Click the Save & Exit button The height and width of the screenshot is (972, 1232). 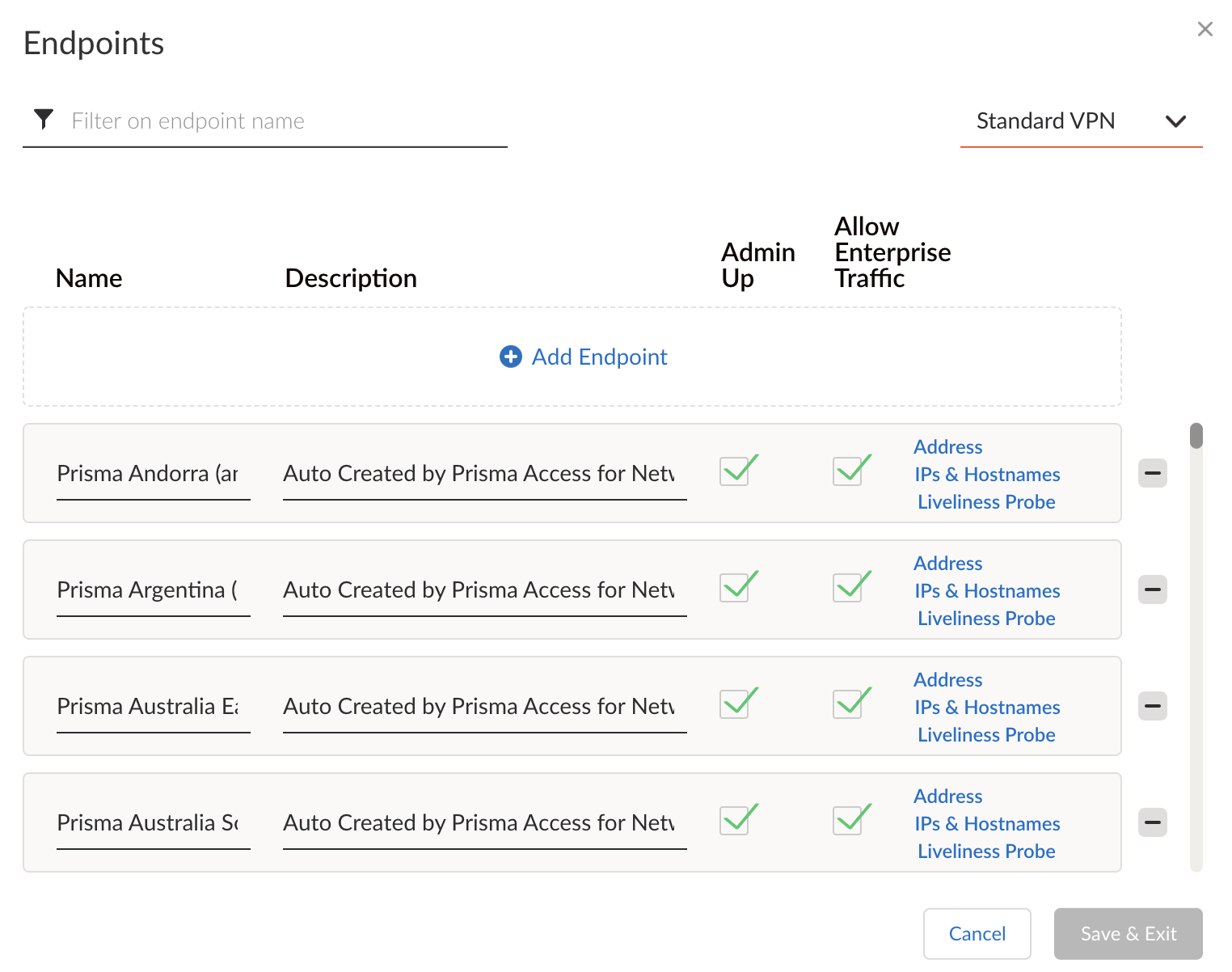pyautogui.click(x=1128, y=934)
